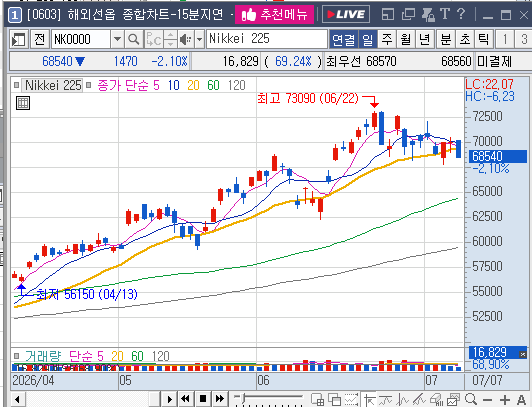The image size is (532, 407).
Task: Click the 최우선 68570 best quote text
Action: [x=361, y=61]
